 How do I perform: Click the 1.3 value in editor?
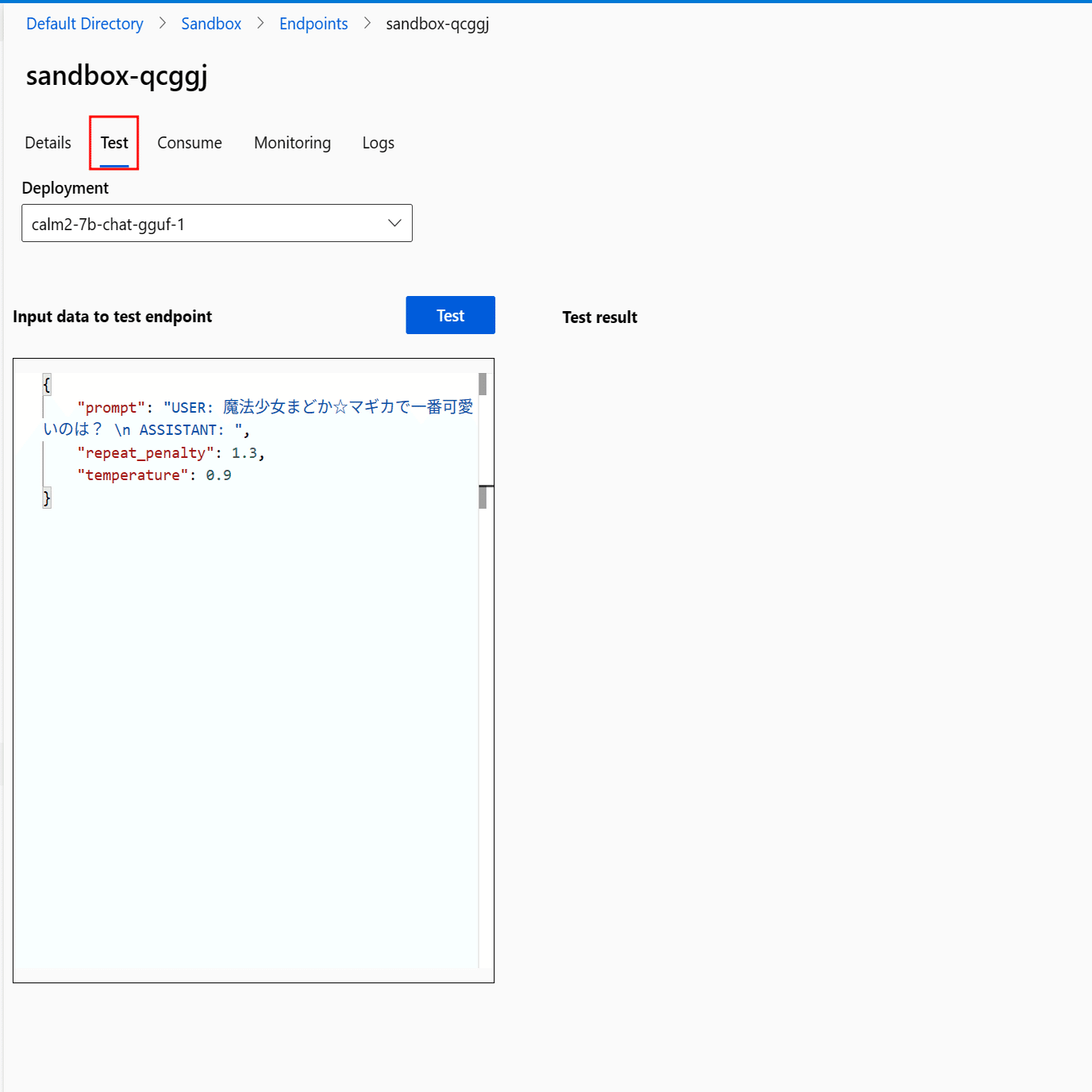coord(244,453)
